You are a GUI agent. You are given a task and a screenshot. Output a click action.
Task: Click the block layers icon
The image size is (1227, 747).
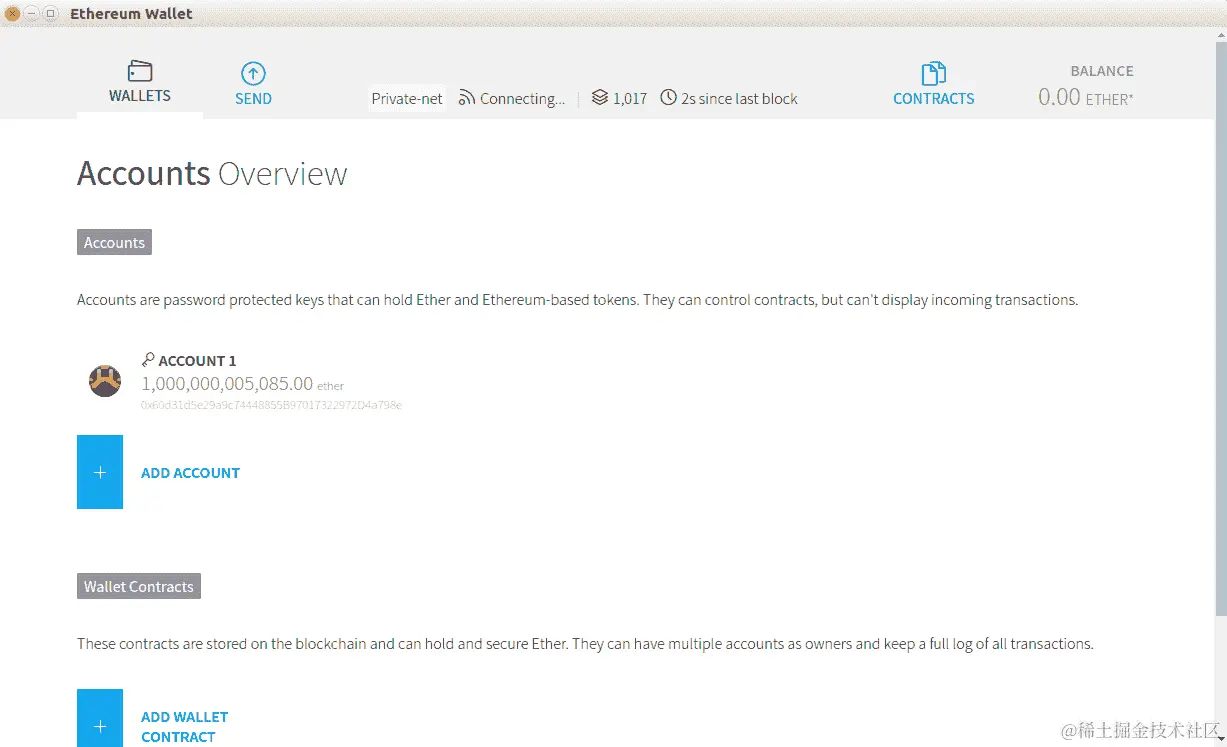click(600, 98)
